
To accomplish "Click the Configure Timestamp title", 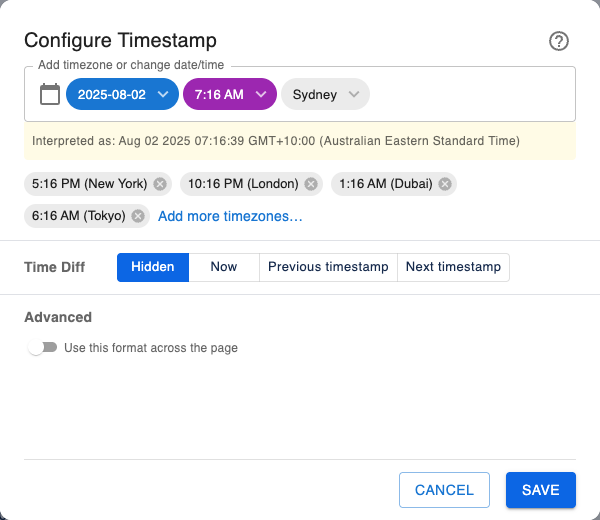I will pyautogui.click(x=121, y=41).
